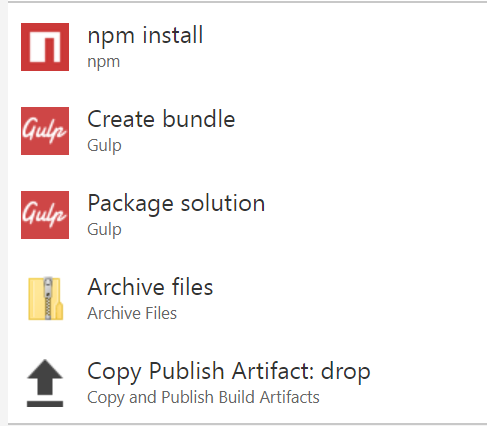Open the npm install build step
Screen dimensions: 487x426
tap(247, 47)
